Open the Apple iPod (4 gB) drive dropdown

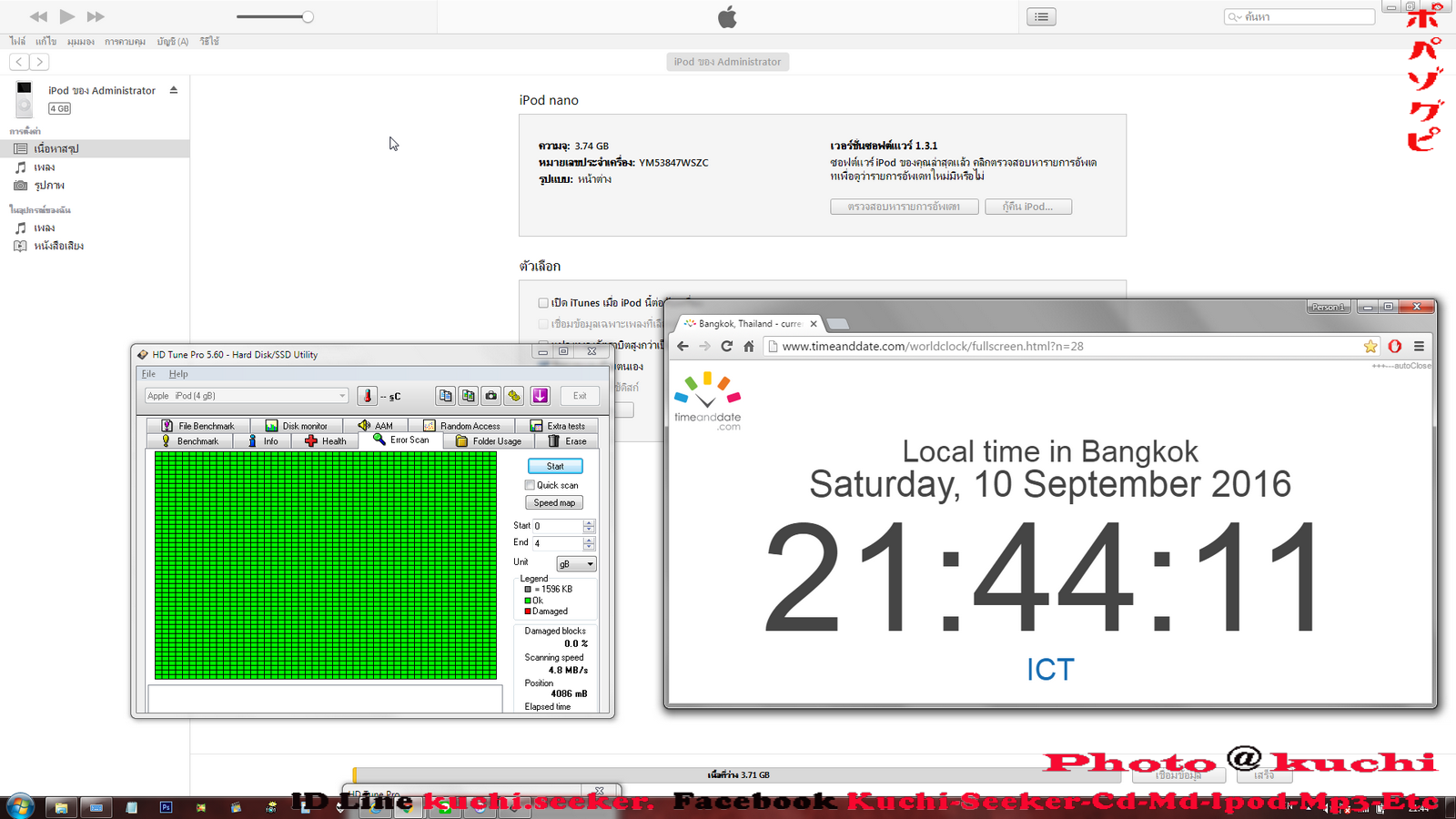(x=246, y=396)
